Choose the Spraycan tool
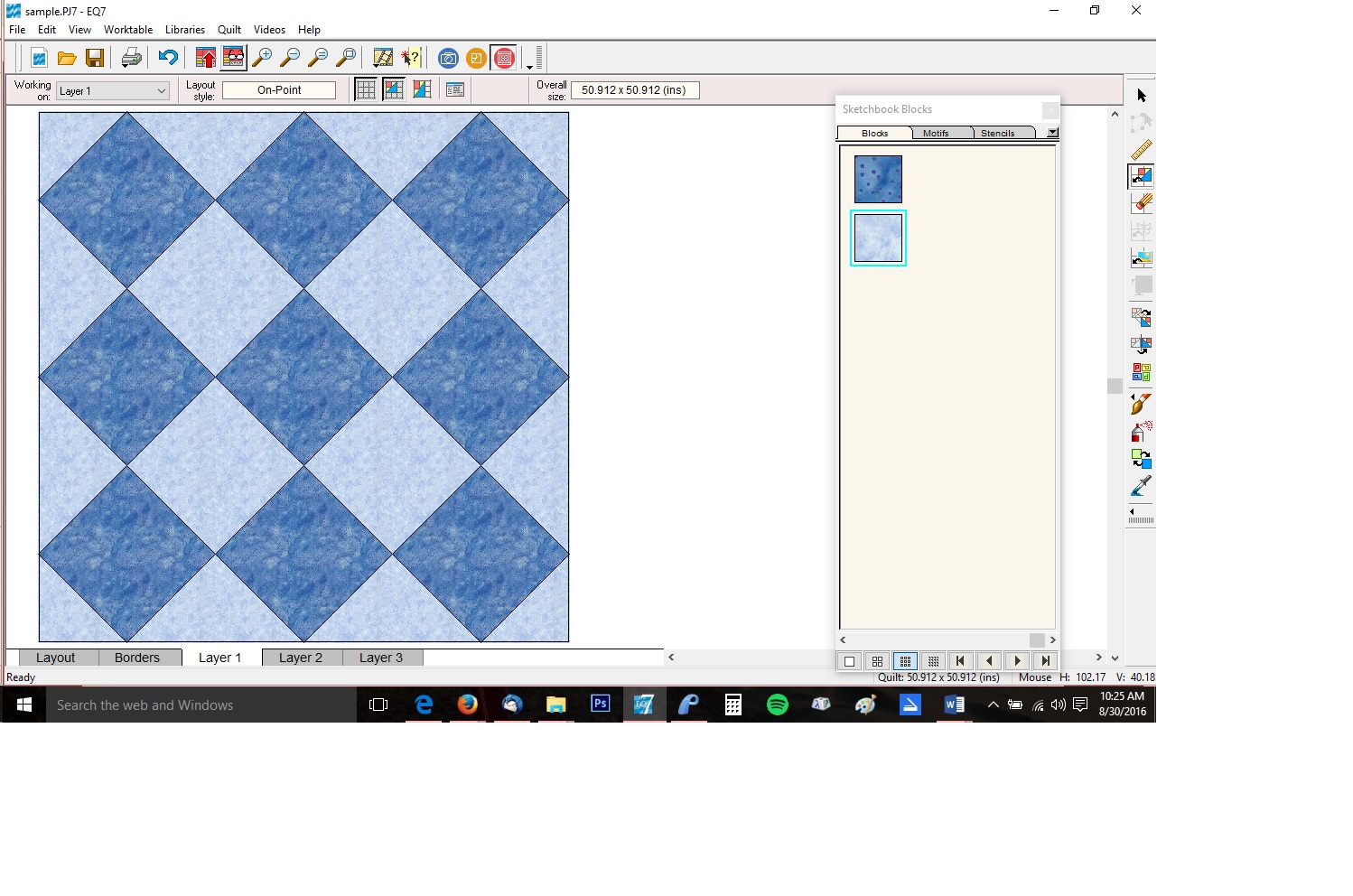The height and width of the screenshot is (896, 1353). 1141,431
